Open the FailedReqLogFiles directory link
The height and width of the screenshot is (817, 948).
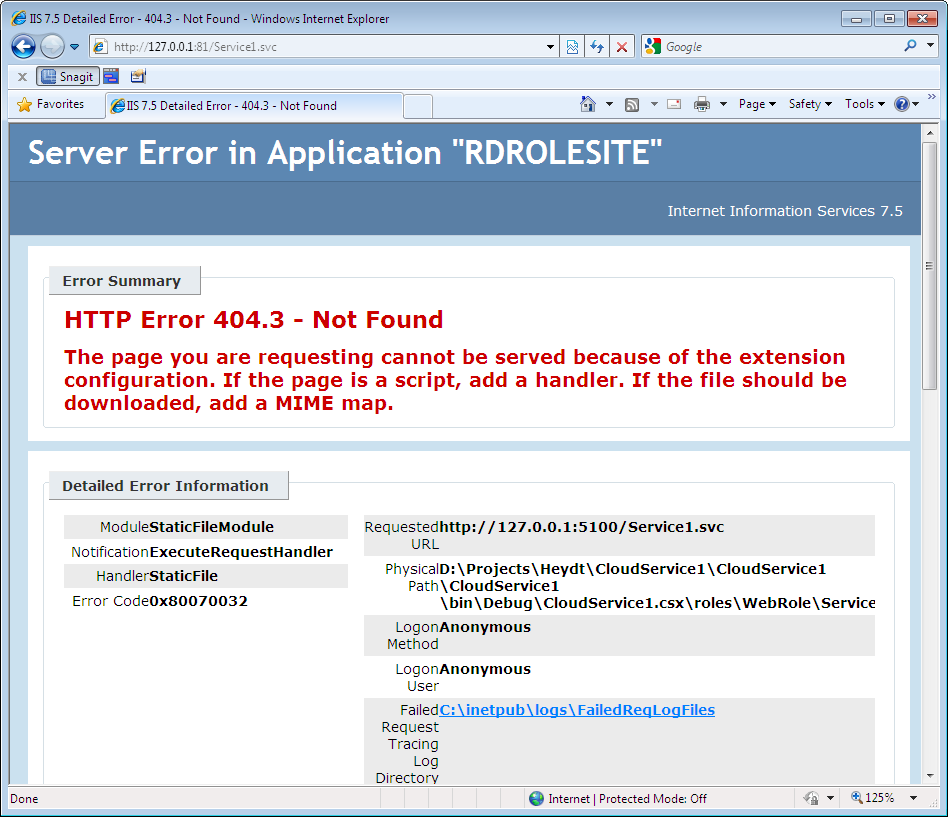click(x=577, y=710)
